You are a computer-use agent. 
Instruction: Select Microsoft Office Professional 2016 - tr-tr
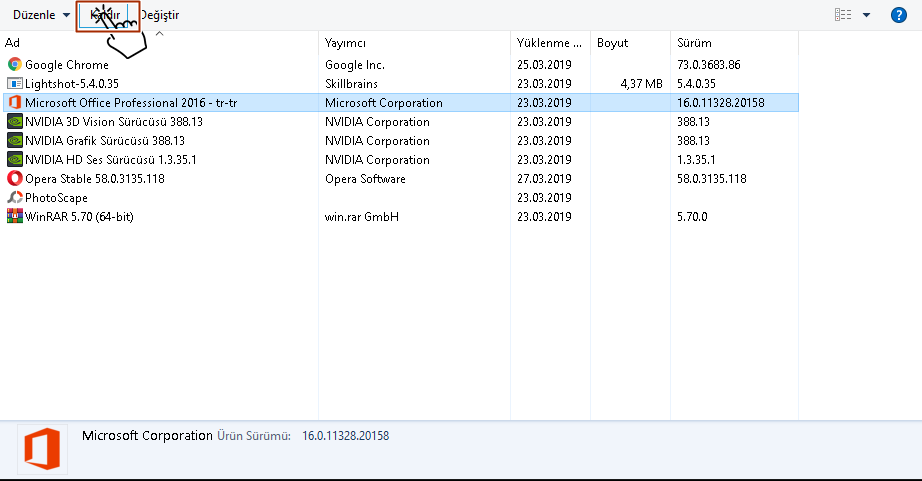point(131,103)
